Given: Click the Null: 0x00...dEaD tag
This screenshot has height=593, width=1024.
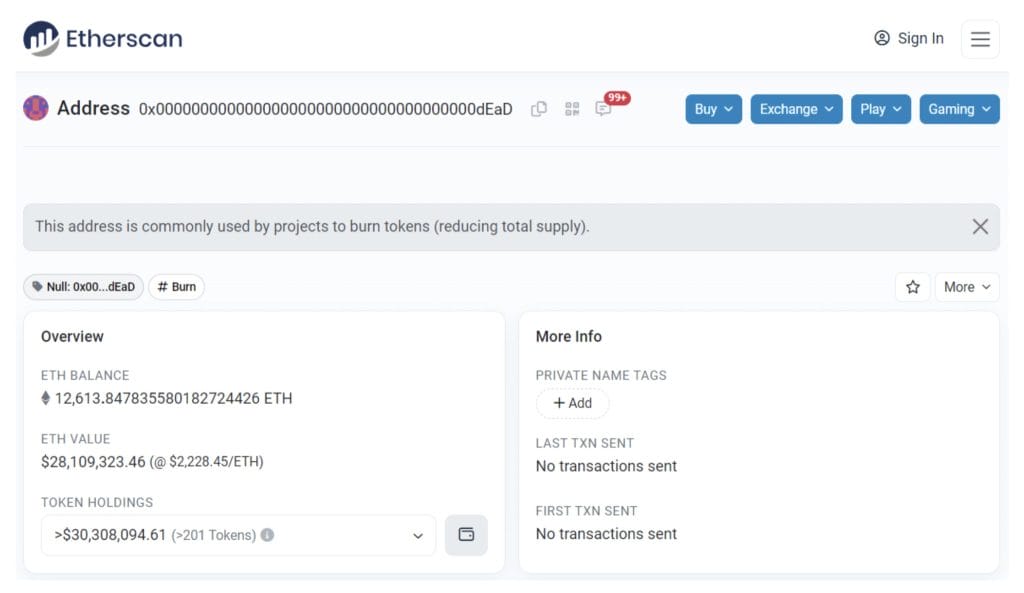Looking at the screenshot, I should tap(84, 287).
